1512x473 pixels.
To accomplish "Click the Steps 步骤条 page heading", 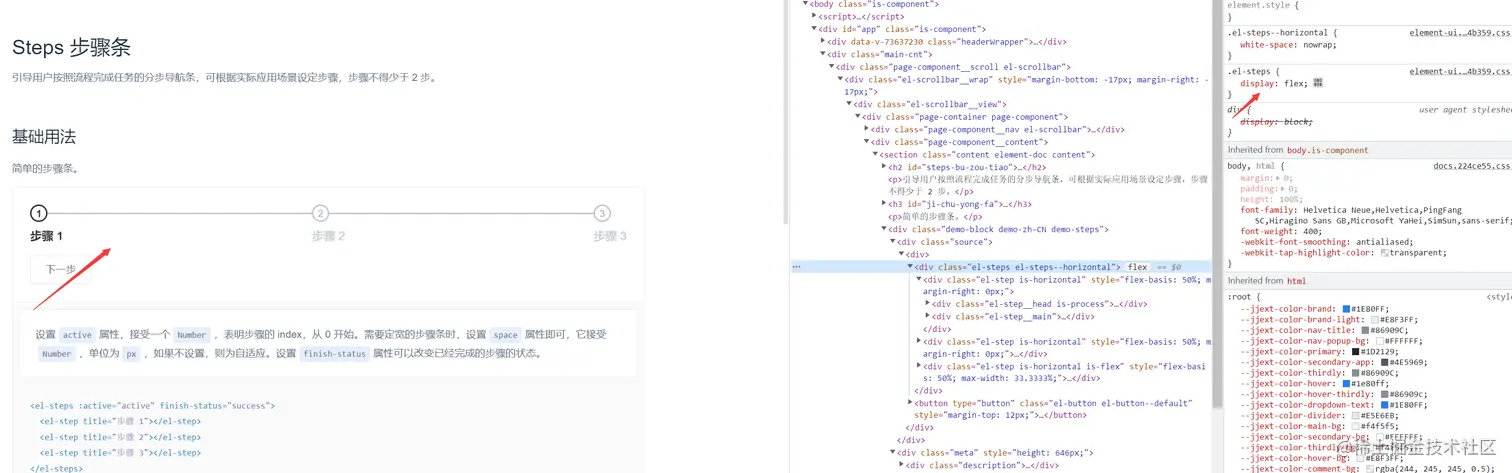I will pyautogui.click(x=71, y=47).
